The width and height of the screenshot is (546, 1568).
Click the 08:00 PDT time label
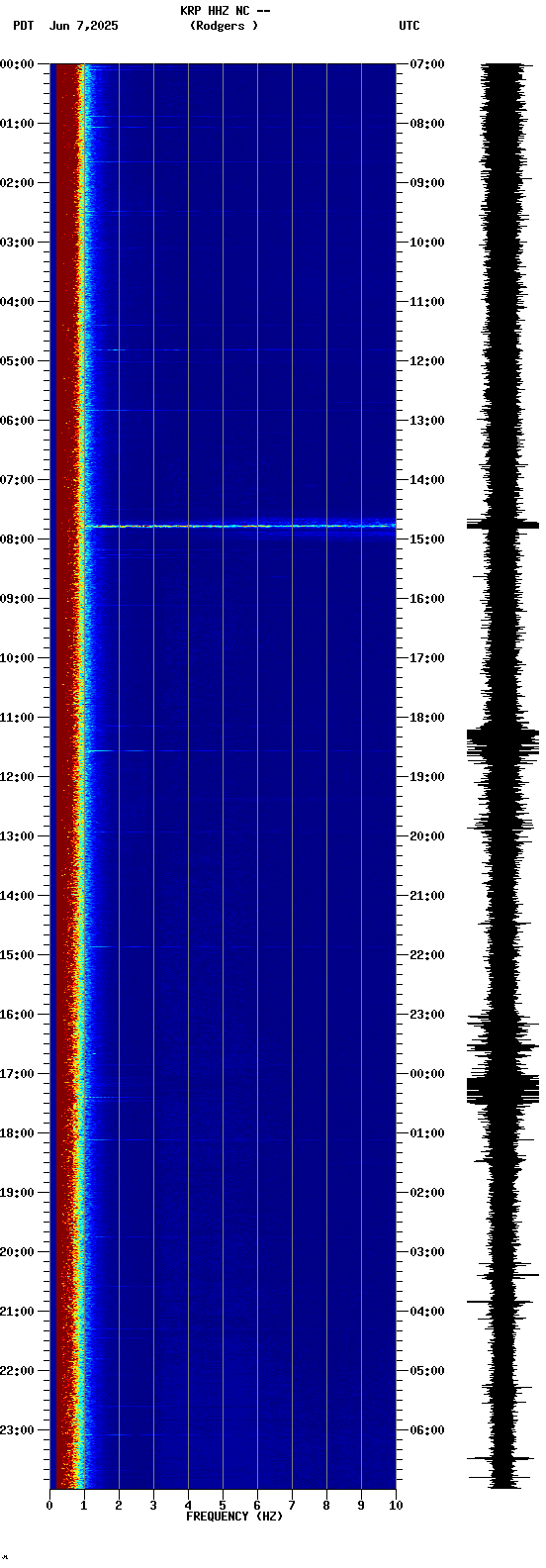click(17, 539)
